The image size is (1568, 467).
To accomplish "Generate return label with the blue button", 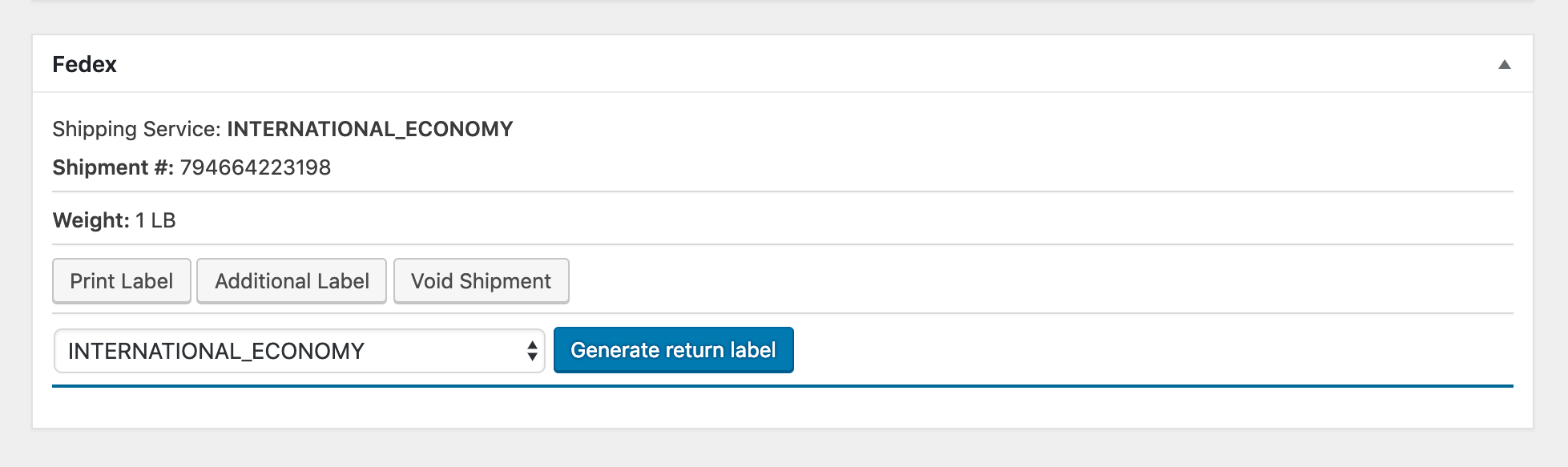I will [674, 350].
